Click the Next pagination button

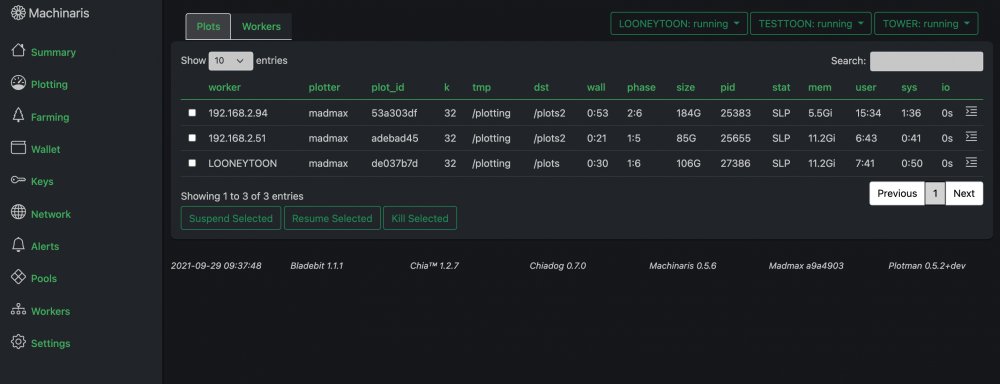(964, 193)
